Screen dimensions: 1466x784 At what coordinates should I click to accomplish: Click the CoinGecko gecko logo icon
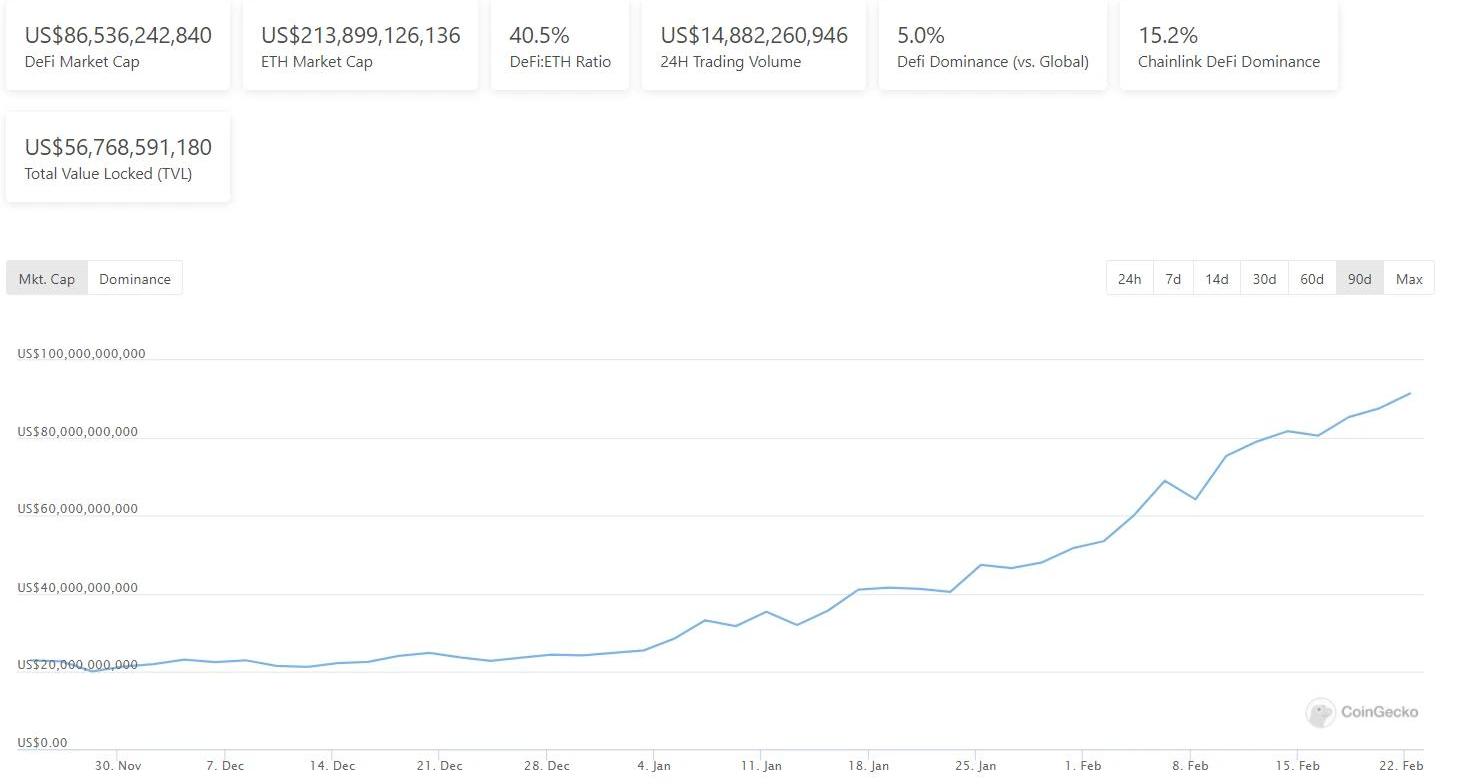pyautogui.click(x=1320, y=713)
